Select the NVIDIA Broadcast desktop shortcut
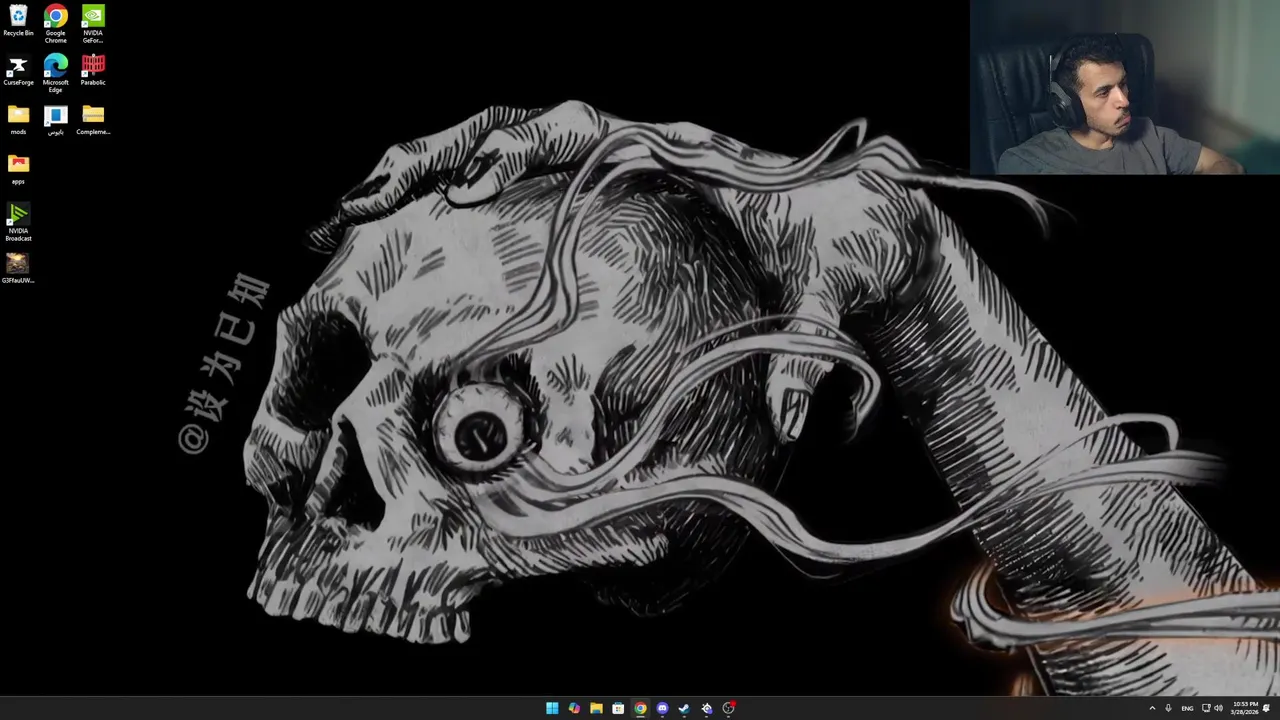This screenshot has height=720, width=1280. [18, 222]
